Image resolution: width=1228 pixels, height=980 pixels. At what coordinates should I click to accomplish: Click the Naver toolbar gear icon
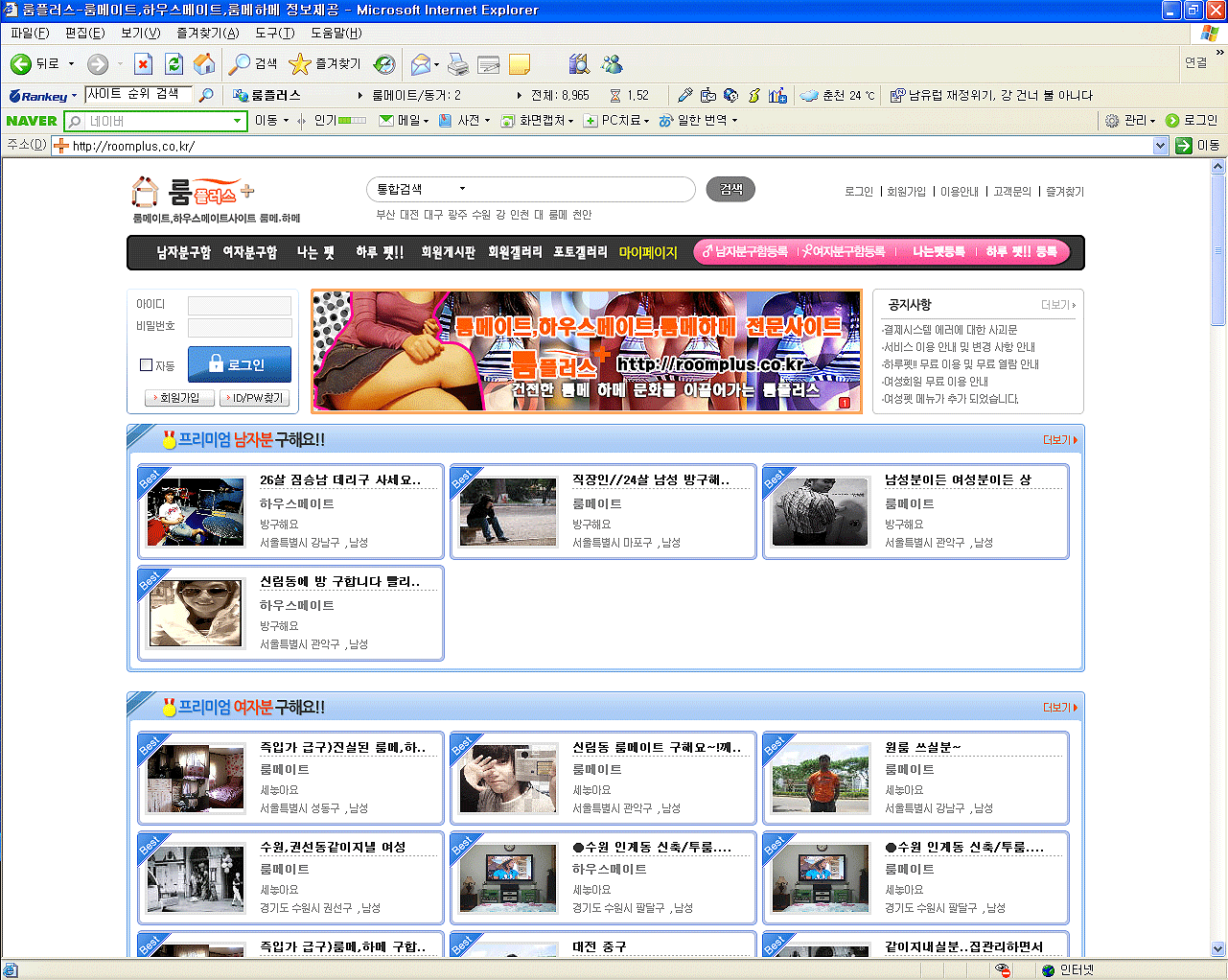point(1112,121)
